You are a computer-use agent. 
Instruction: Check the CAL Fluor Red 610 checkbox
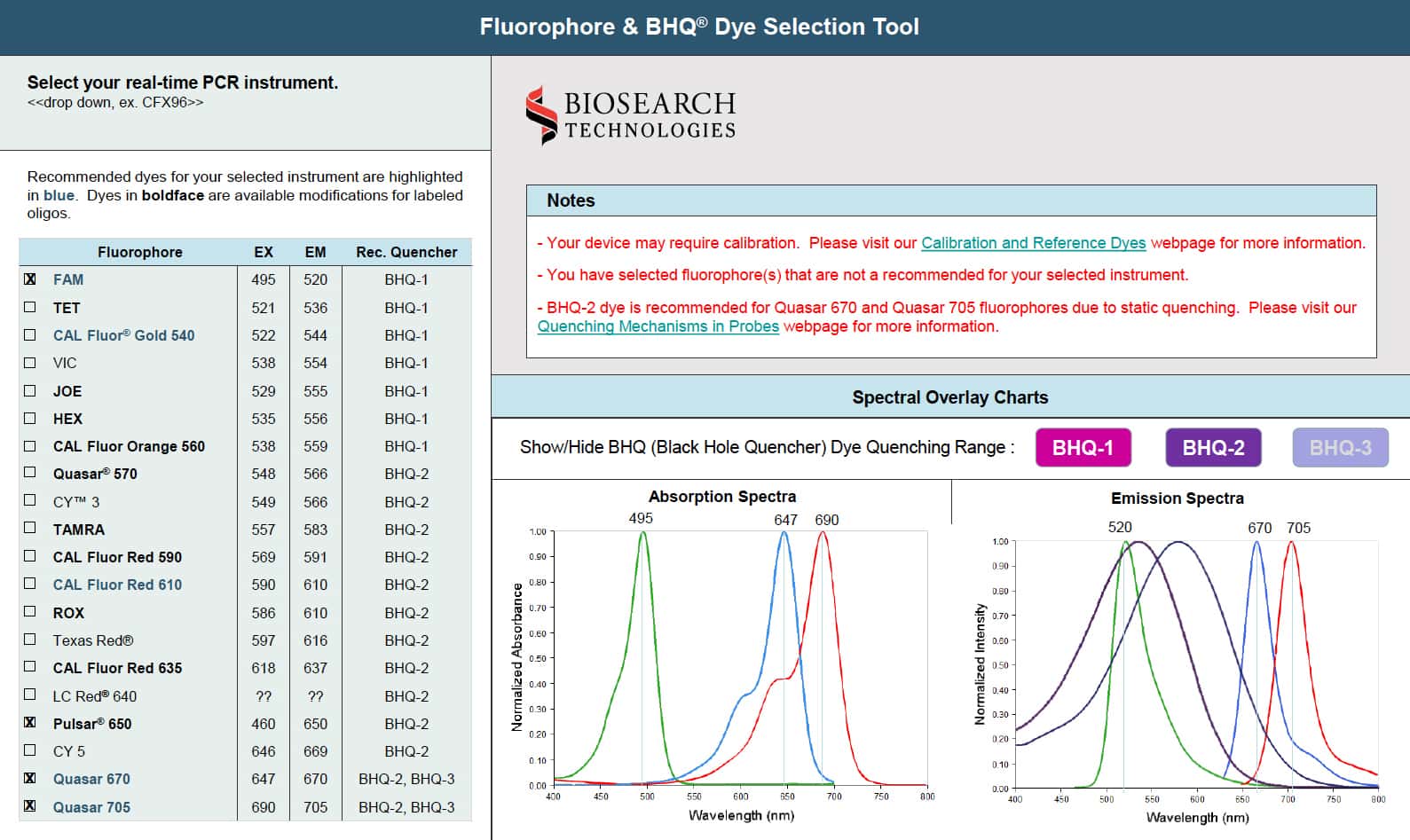pos(30,584)
